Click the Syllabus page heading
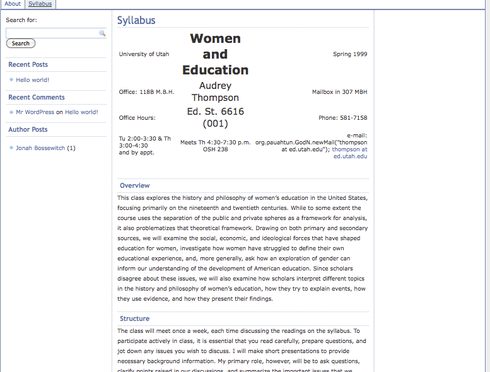The height and width of the screenshot is (372, 490). tap(136, 20)
